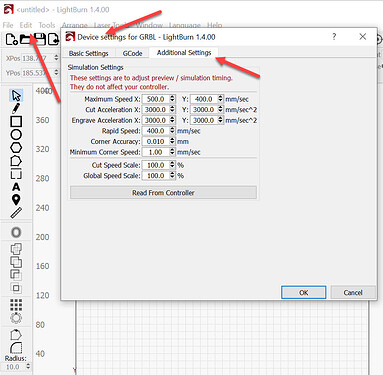Select the Rectangle tool
383x375 pixels.
[x=16, y=121]
